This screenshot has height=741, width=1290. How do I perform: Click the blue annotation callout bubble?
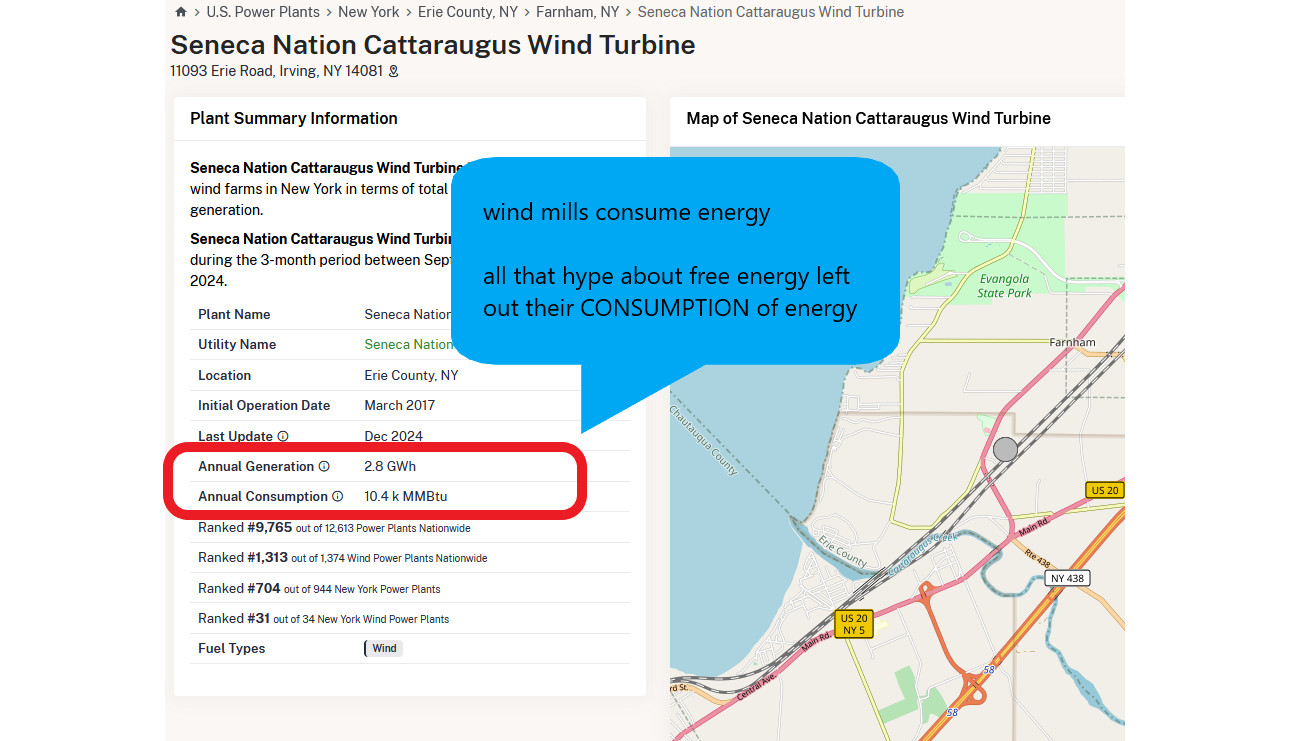675,260
